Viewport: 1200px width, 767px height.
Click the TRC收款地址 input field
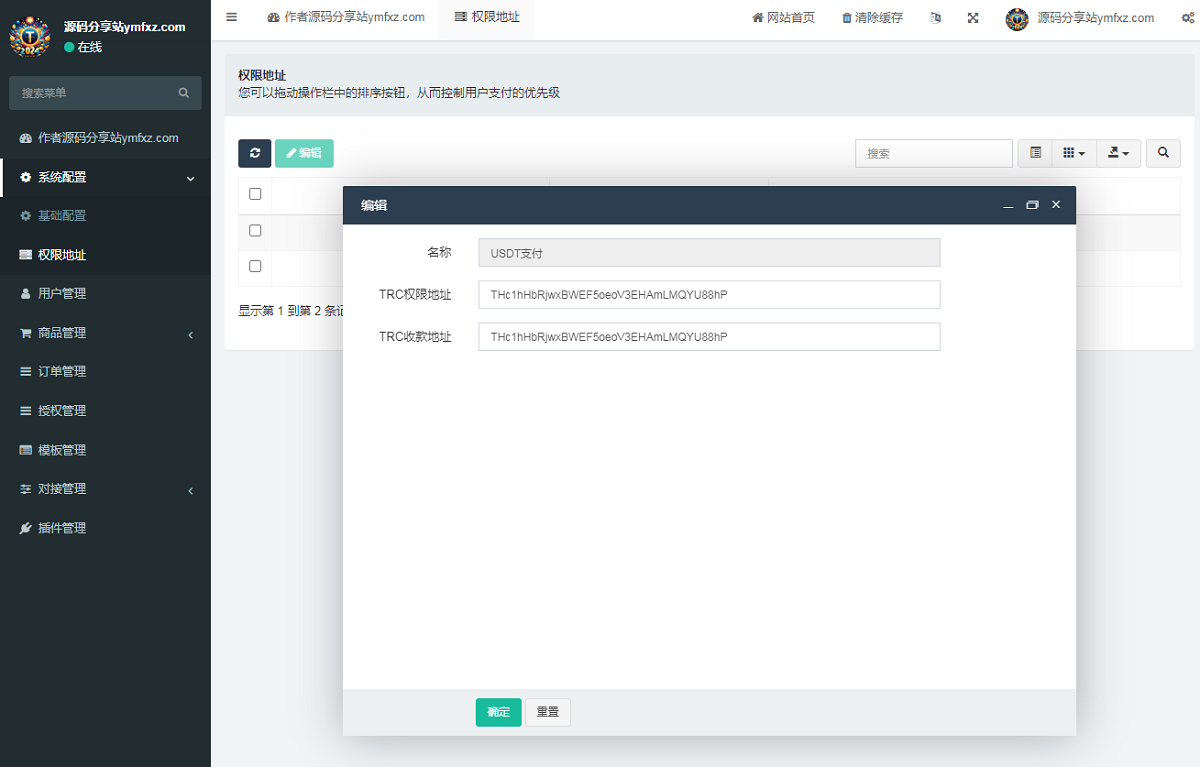pos(709,337)
